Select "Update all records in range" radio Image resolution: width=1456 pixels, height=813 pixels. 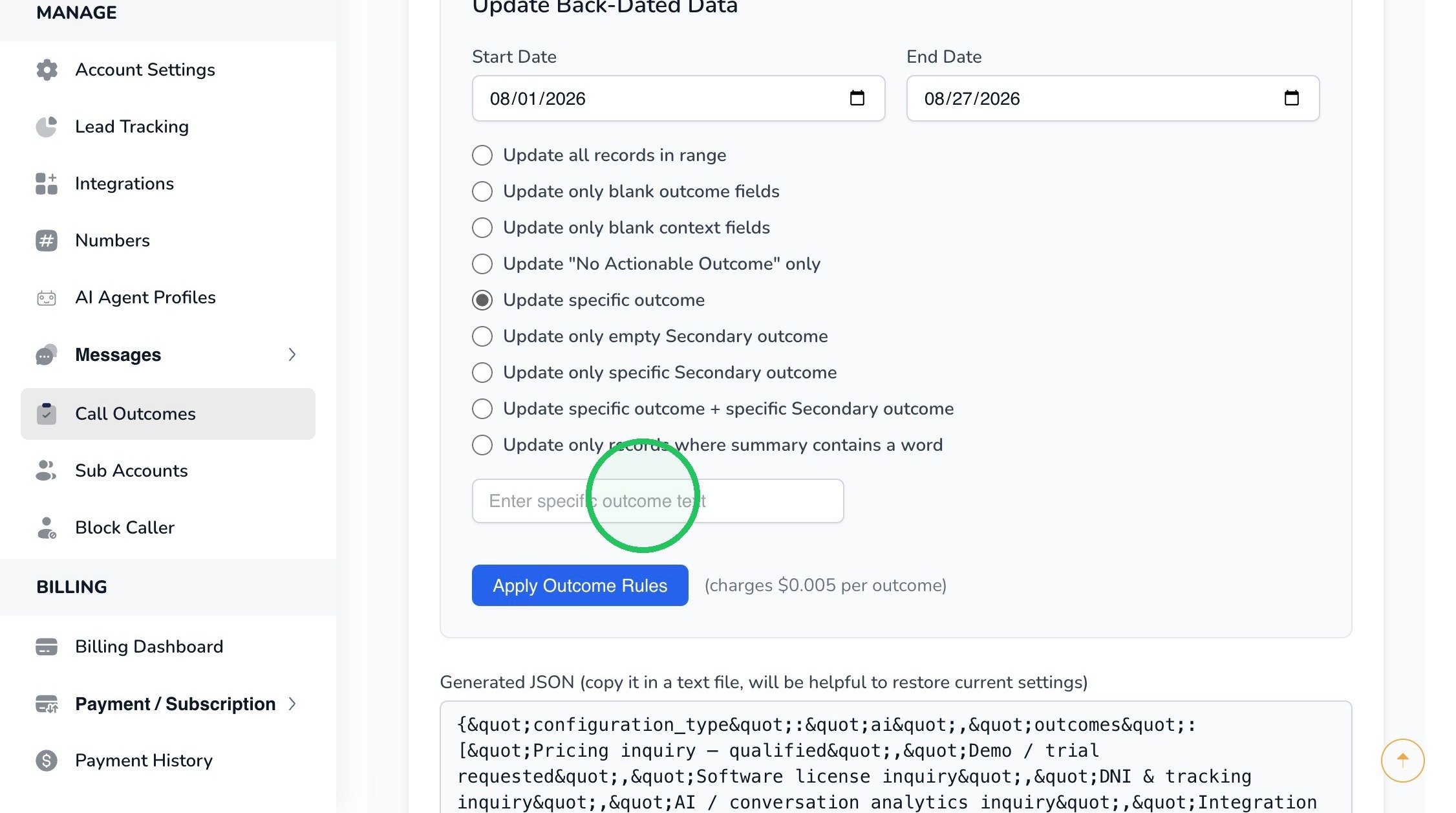click(482, 155)
